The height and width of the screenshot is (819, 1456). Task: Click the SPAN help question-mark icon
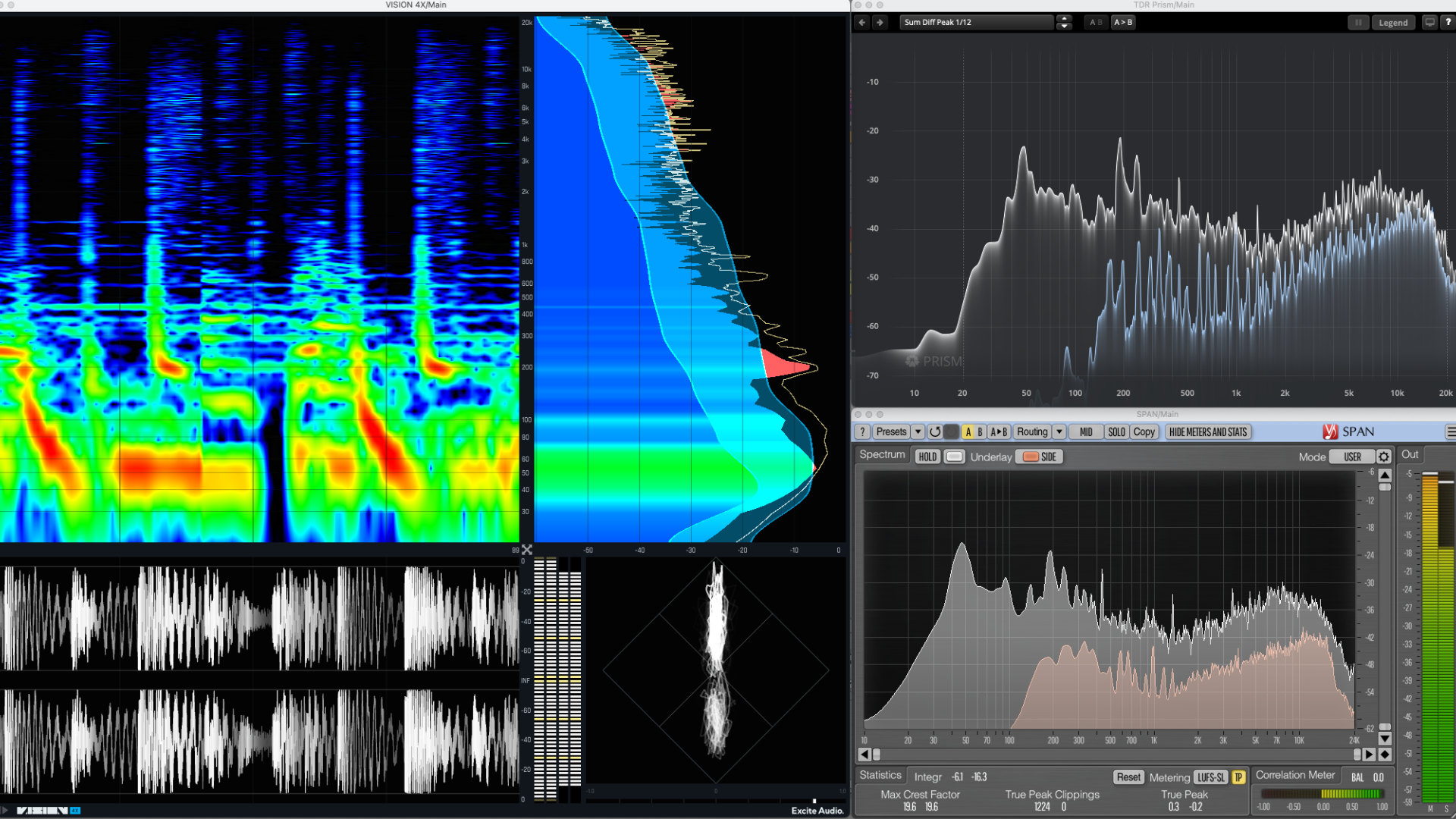862,432
